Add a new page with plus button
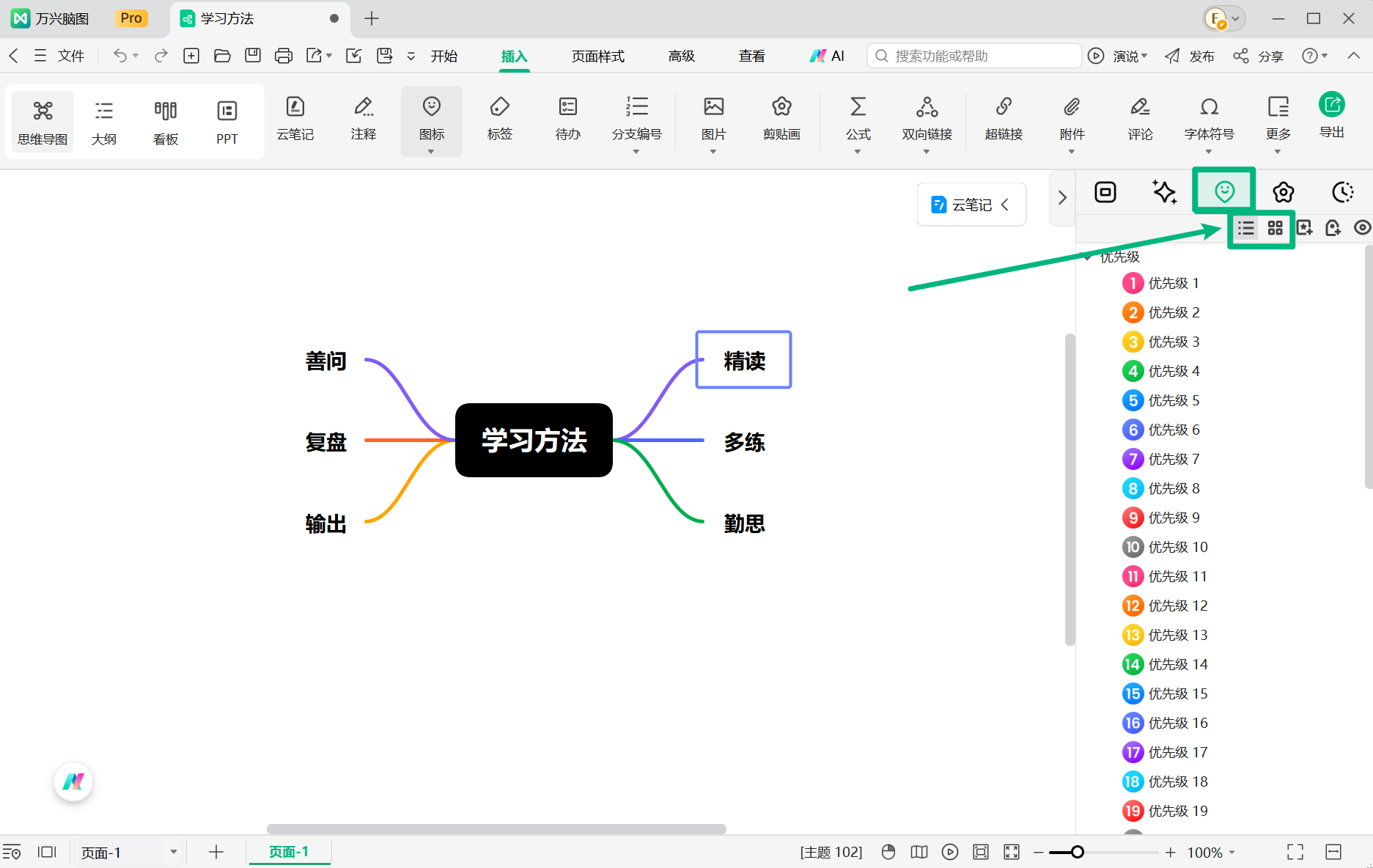This screenshot has width=1373, height=868. 216,852
